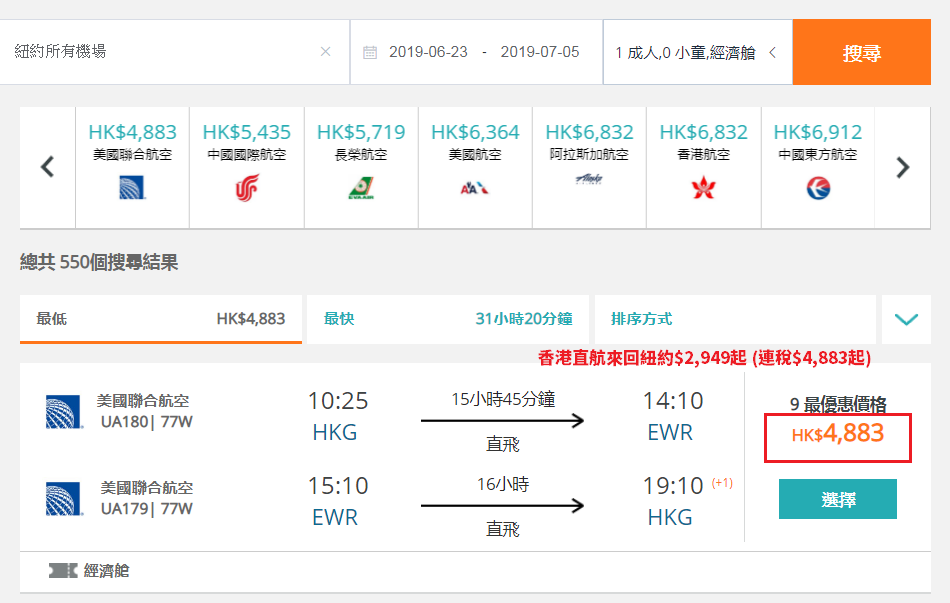Click the orange 搜尋 button

tap(862, 52)
